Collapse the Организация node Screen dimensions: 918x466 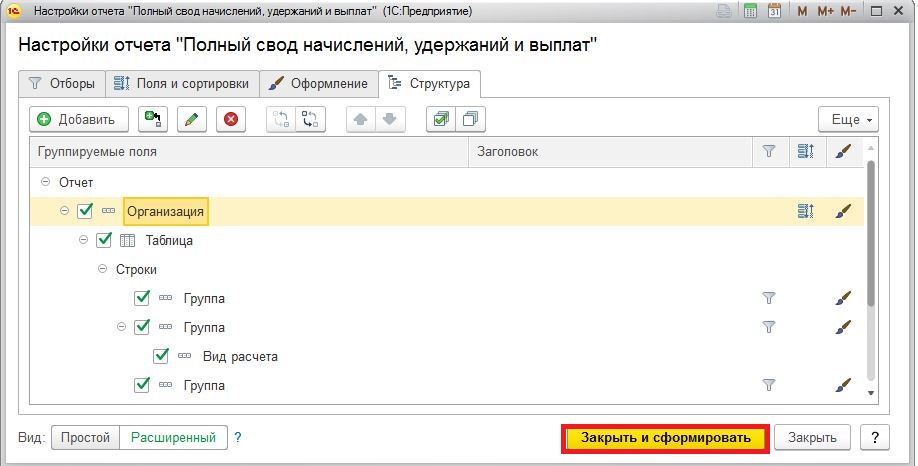[x=64, y=211]
